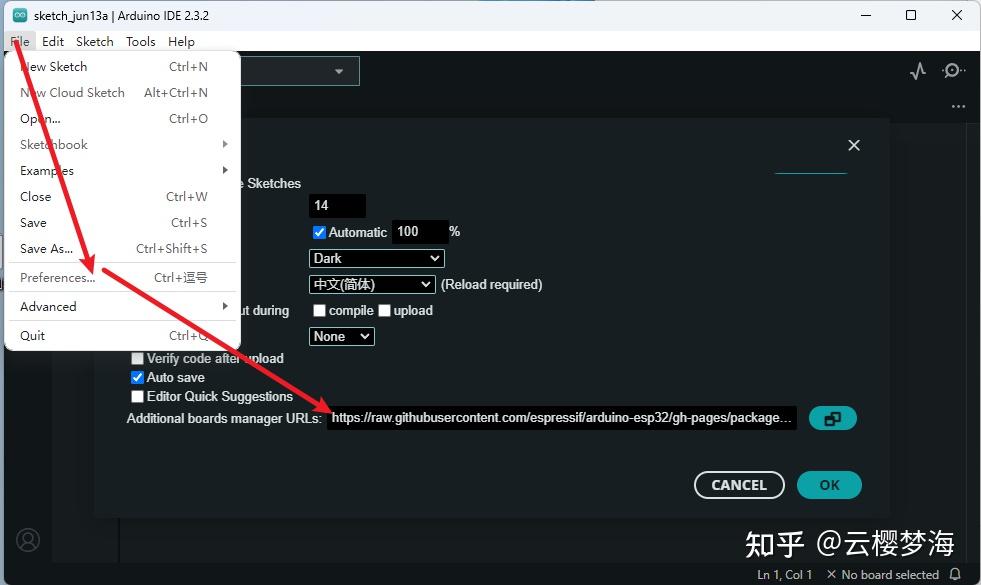Click the ellipsis menu below Serial Monitor
The image size is (981, 585).
coord(957,106)
